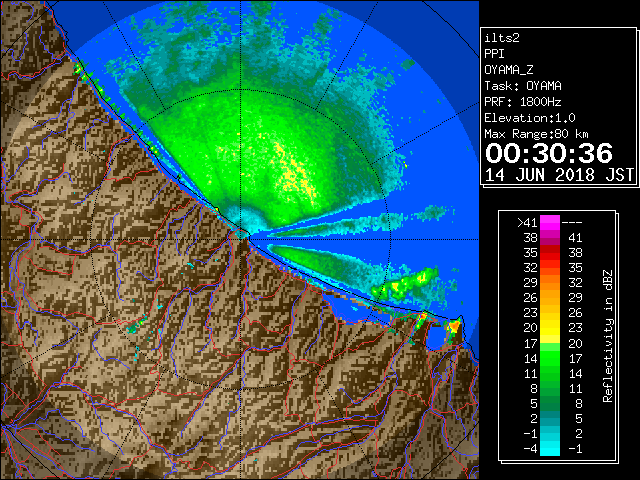Click the '>41' legend label
The height and width of the screenshot is (480, 640).
(x=527, y=223)
